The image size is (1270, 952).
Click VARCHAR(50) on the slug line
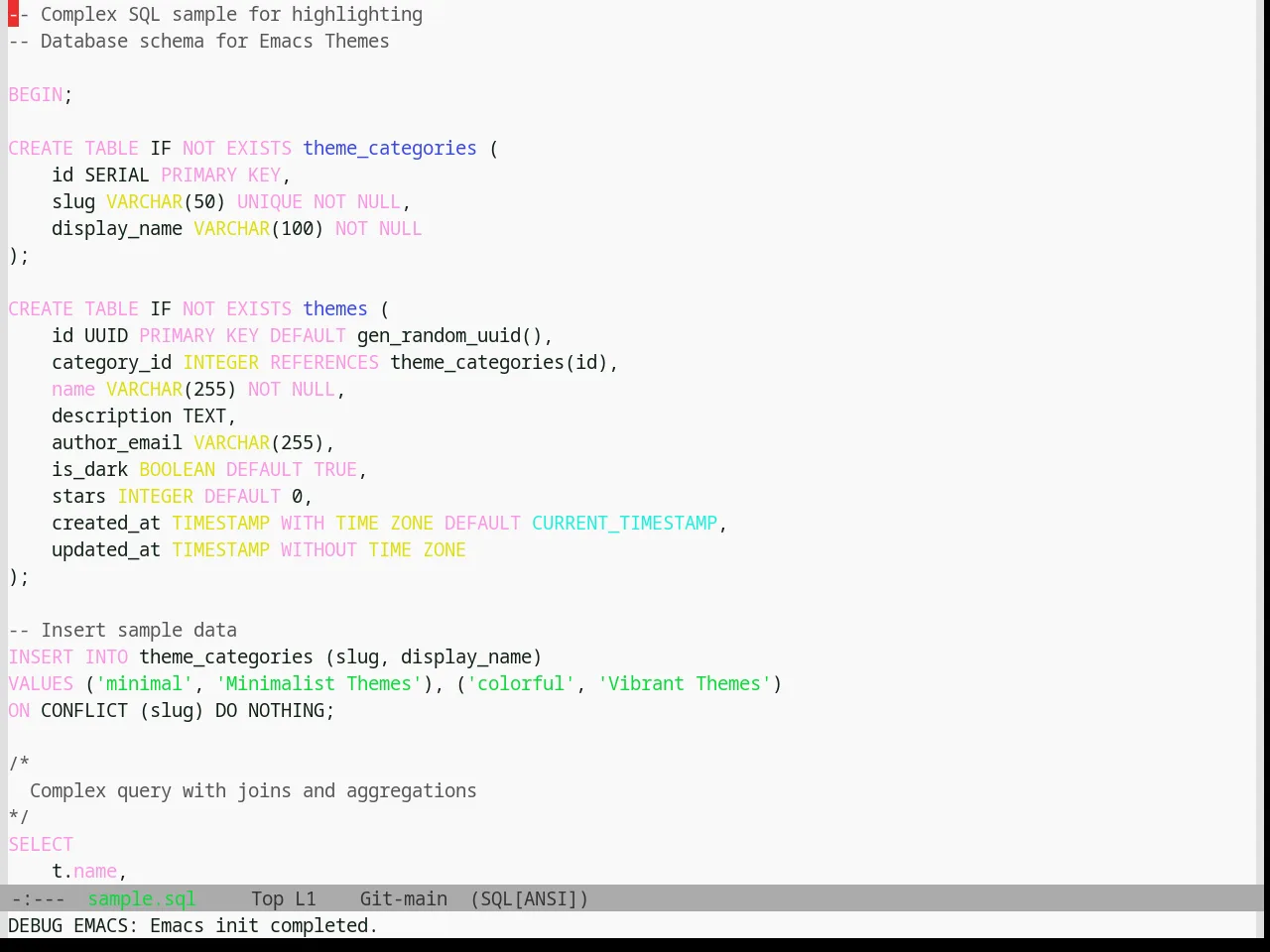click(166, 202)
